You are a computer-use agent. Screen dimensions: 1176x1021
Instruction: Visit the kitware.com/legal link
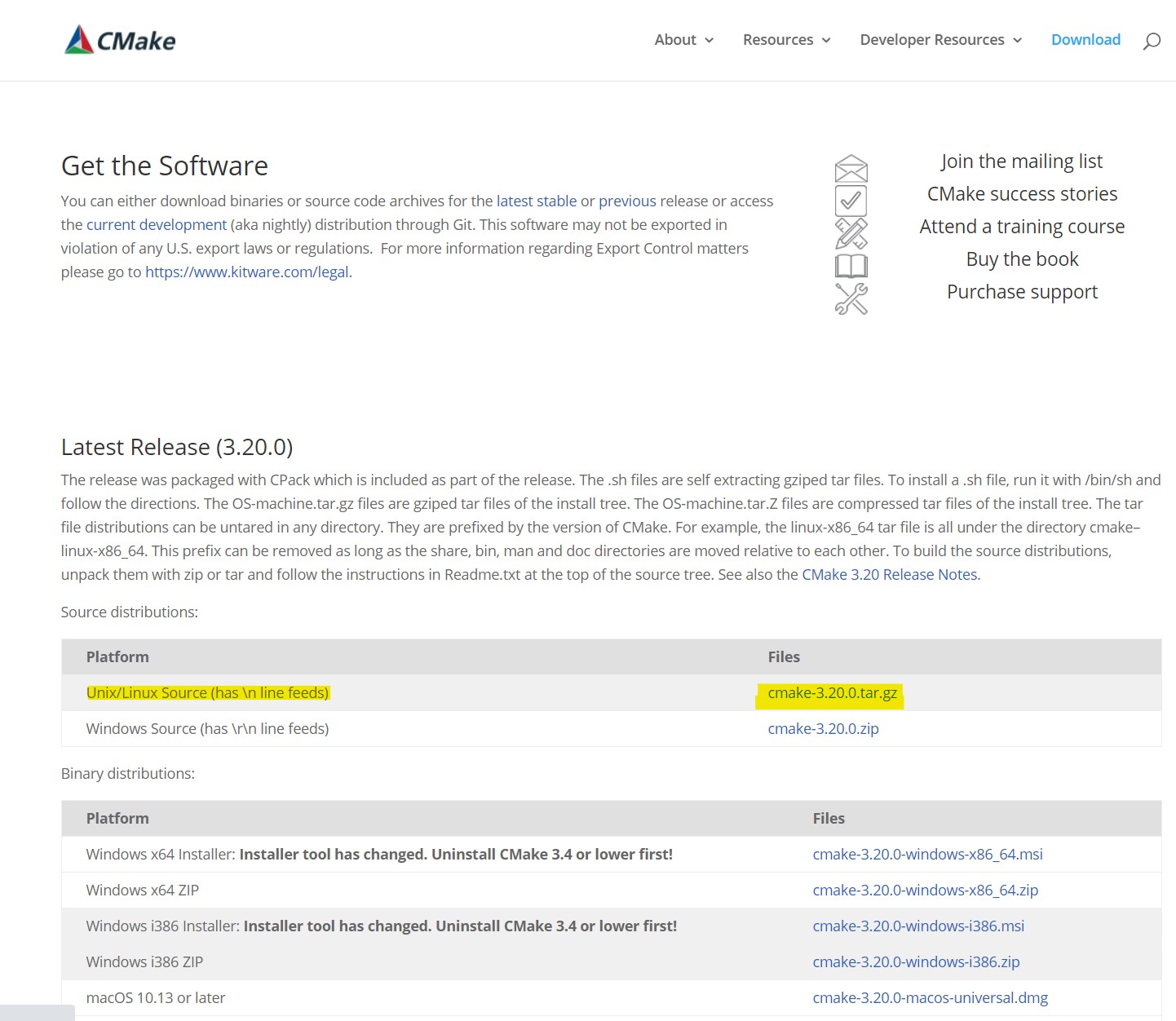[247, 272]
